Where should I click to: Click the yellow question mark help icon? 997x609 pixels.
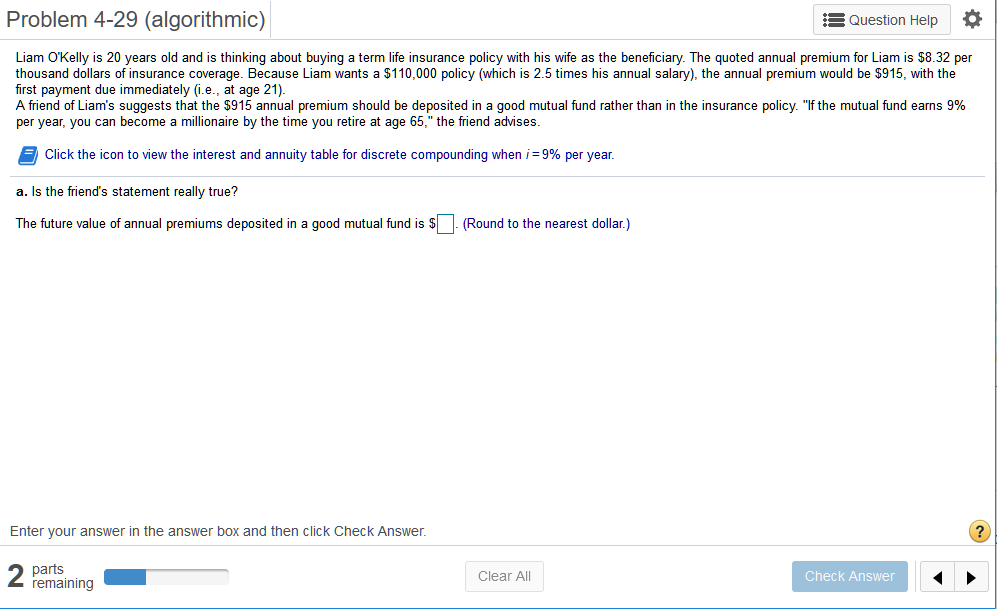pyautogui.click(x=979, y=531)
